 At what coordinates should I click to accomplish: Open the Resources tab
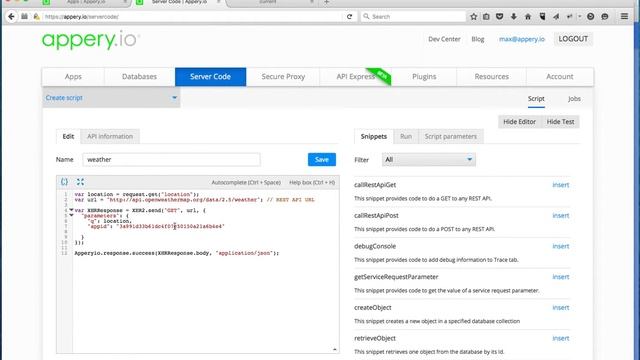pyautogui.click(x=491, y=77)
